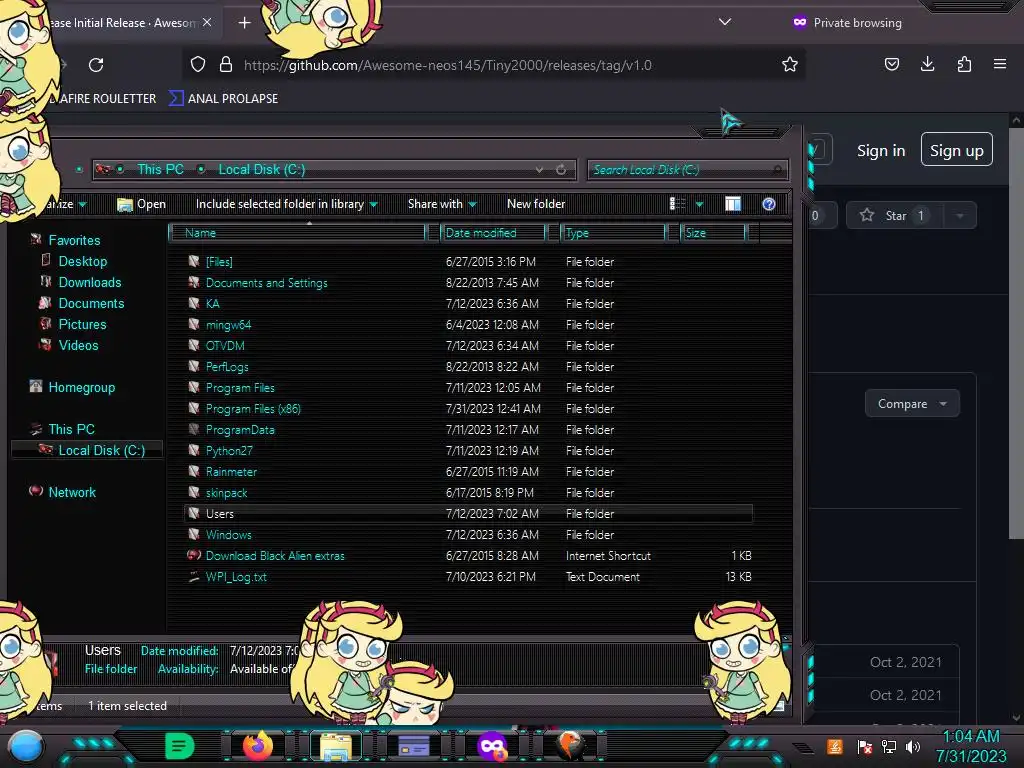Select the WPI_Log.txt file

point(236,577)
